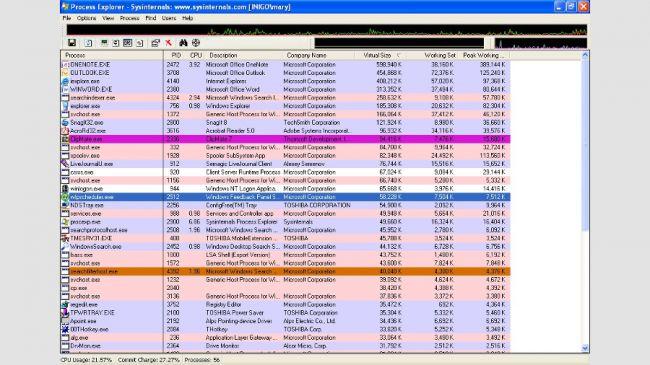This screenshot has height=365, width=650.
Task: Select the lsass.exe process row
Action: (286, 255)
